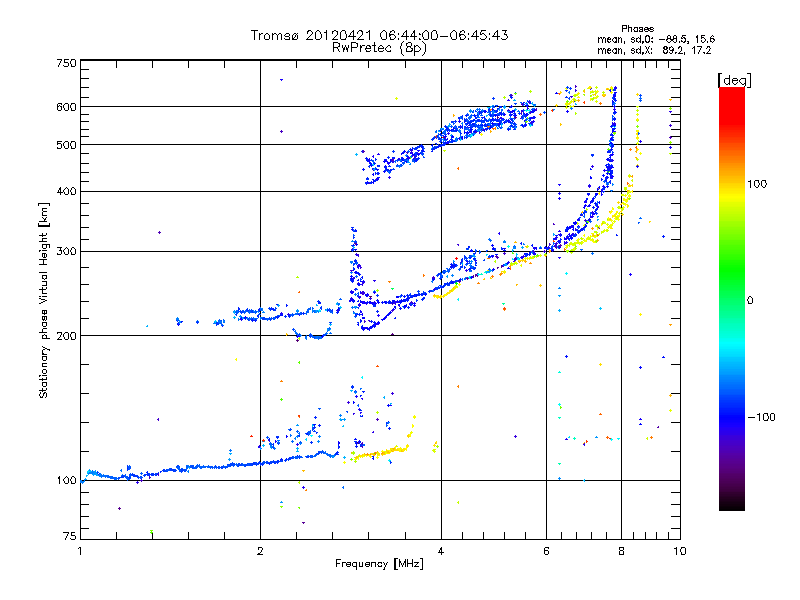Pick the black bottom end of the color bar
800x600 pixels.
732,503
